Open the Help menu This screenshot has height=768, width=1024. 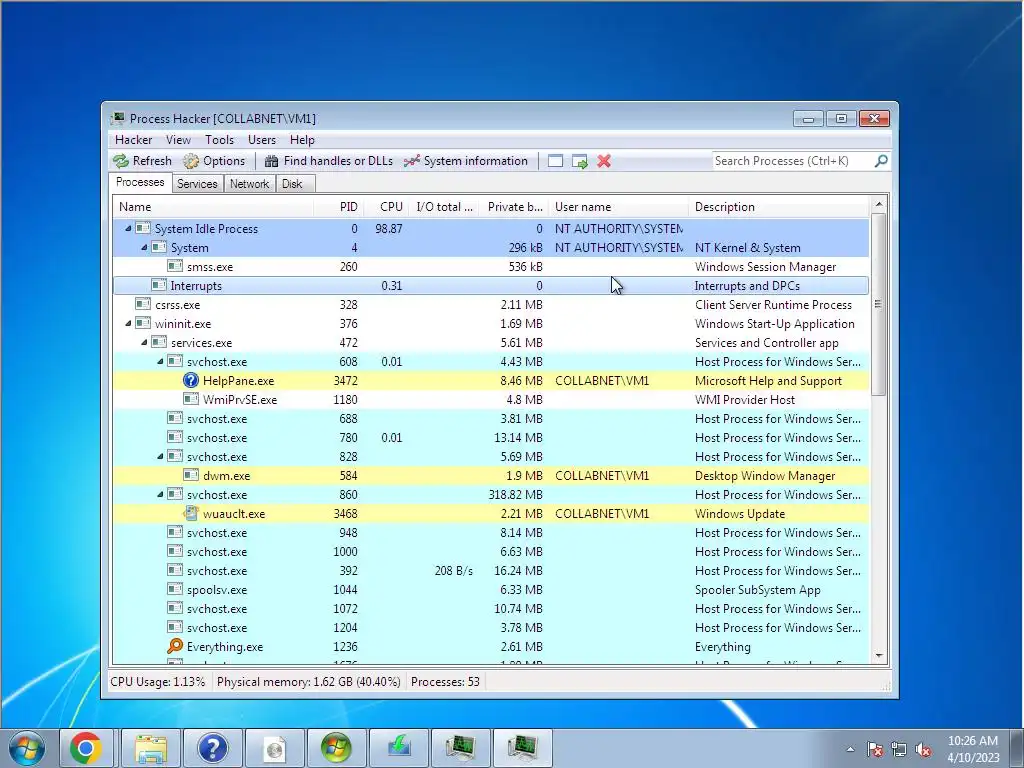click(x=302, y=140)
